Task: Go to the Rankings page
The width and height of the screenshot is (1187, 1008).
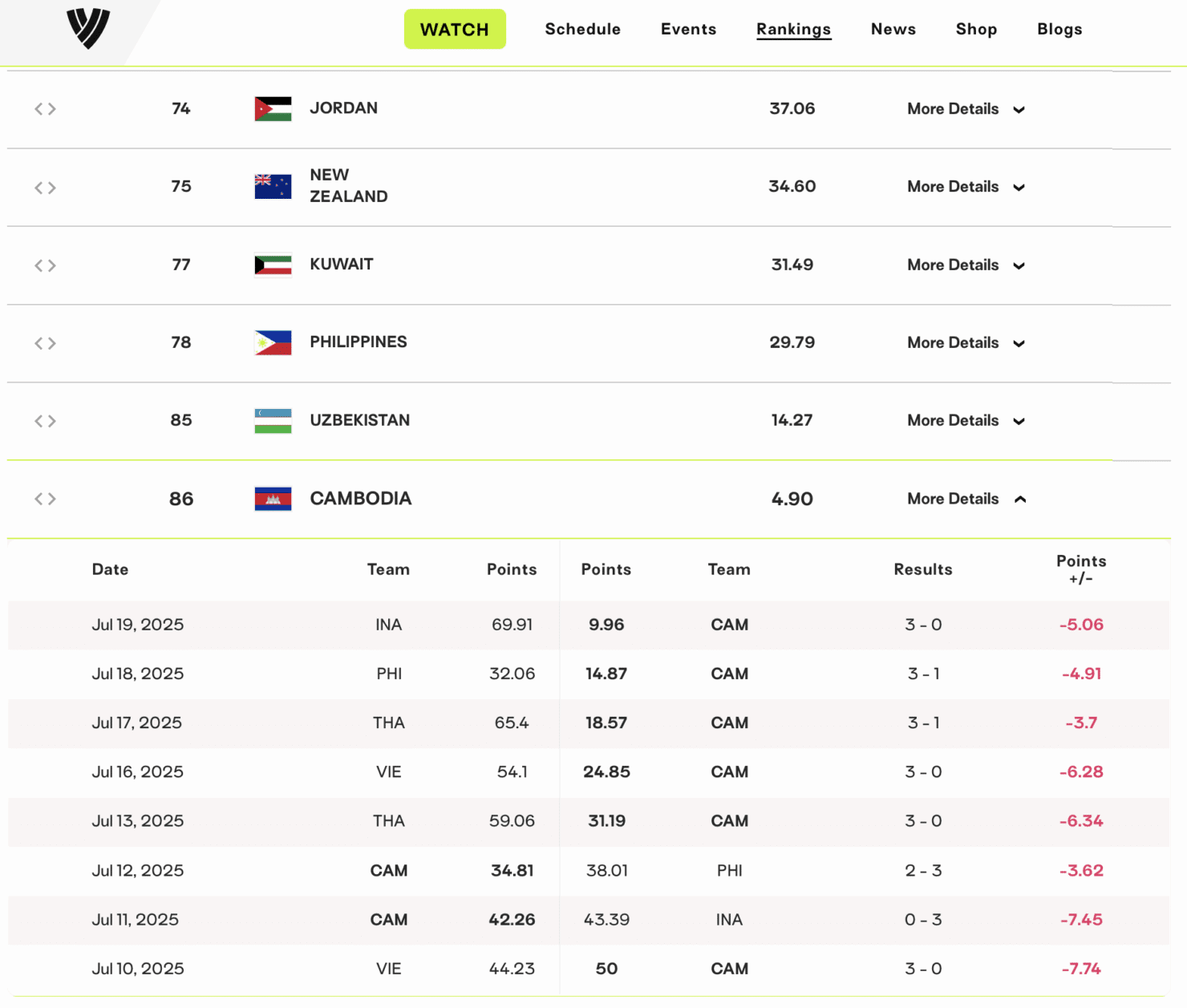Action: [x=793, y=29]
